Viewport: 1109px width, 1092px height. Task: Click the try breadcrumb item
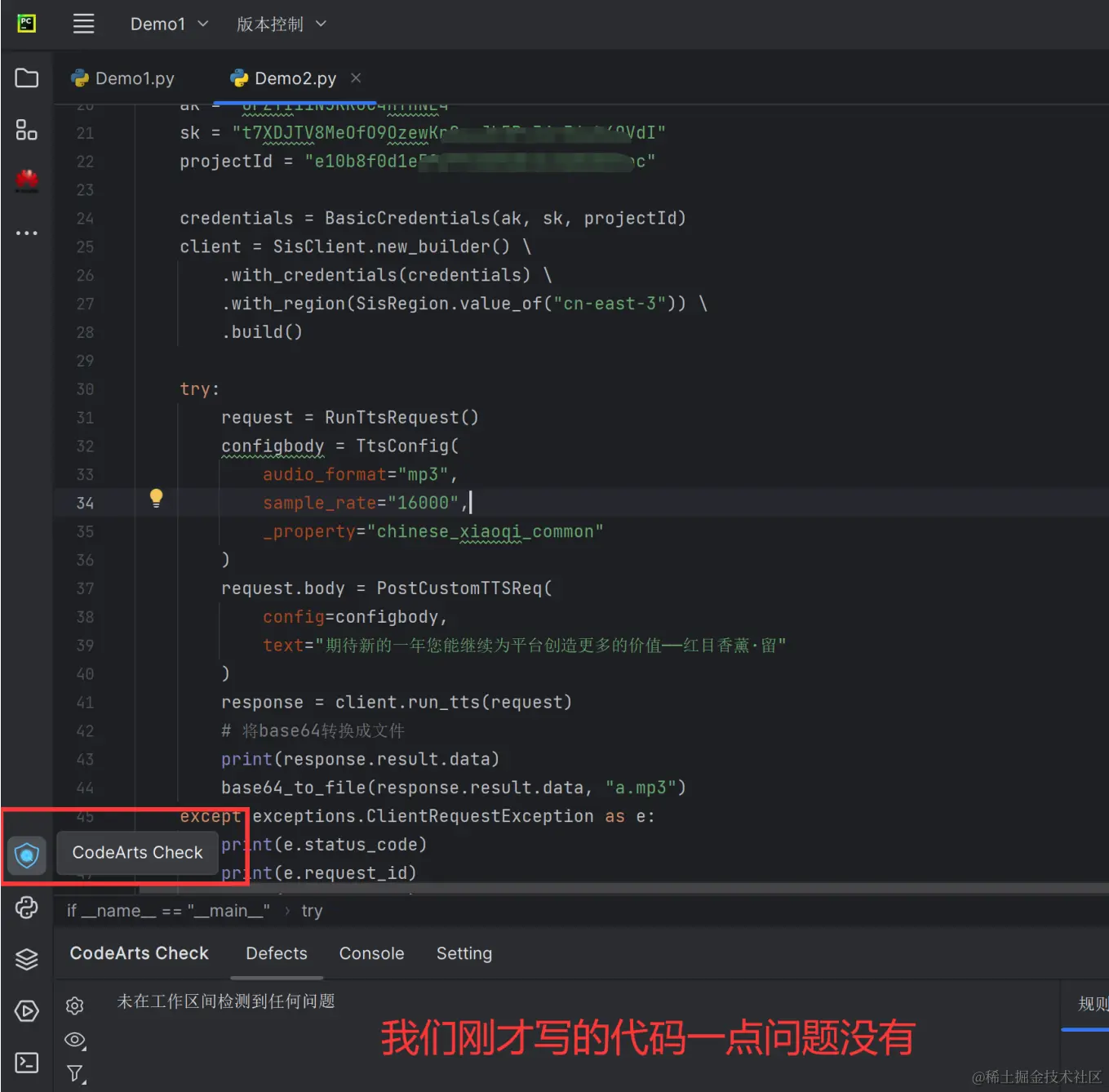(x=312, y=911)
